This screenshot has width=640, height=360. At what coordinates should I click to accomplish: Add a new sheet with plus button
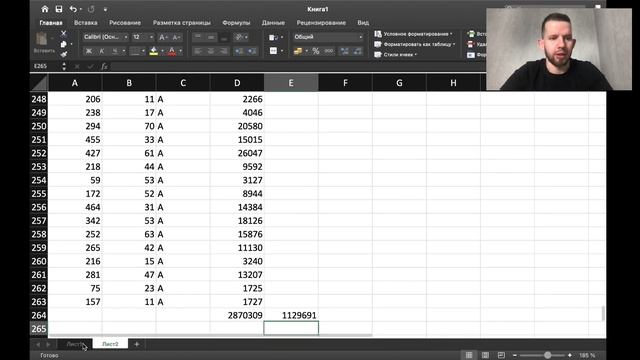tap(137, 344)
